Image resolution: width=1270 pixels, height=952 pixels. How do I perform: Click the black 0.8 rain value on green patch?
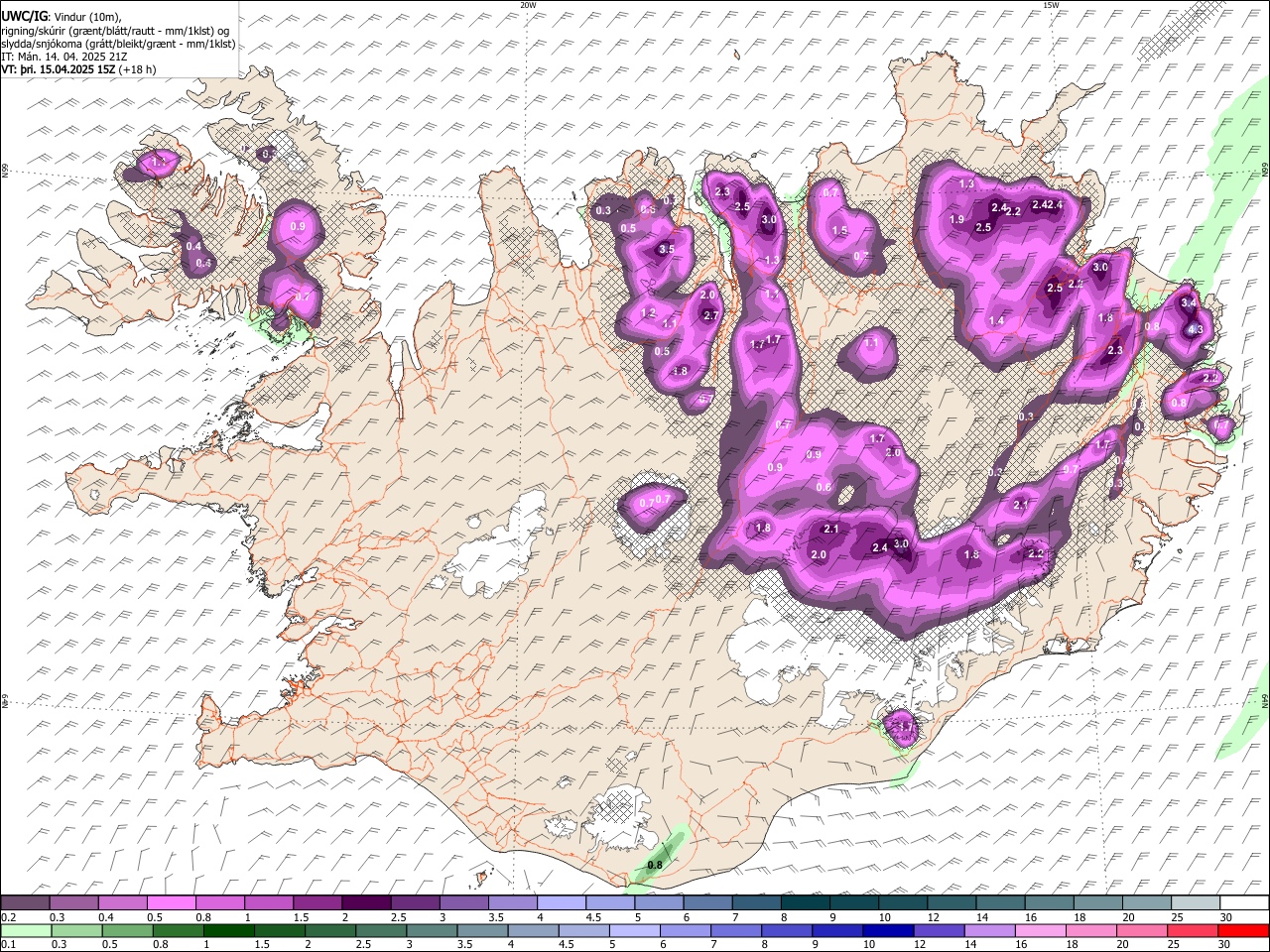point(655,866)
